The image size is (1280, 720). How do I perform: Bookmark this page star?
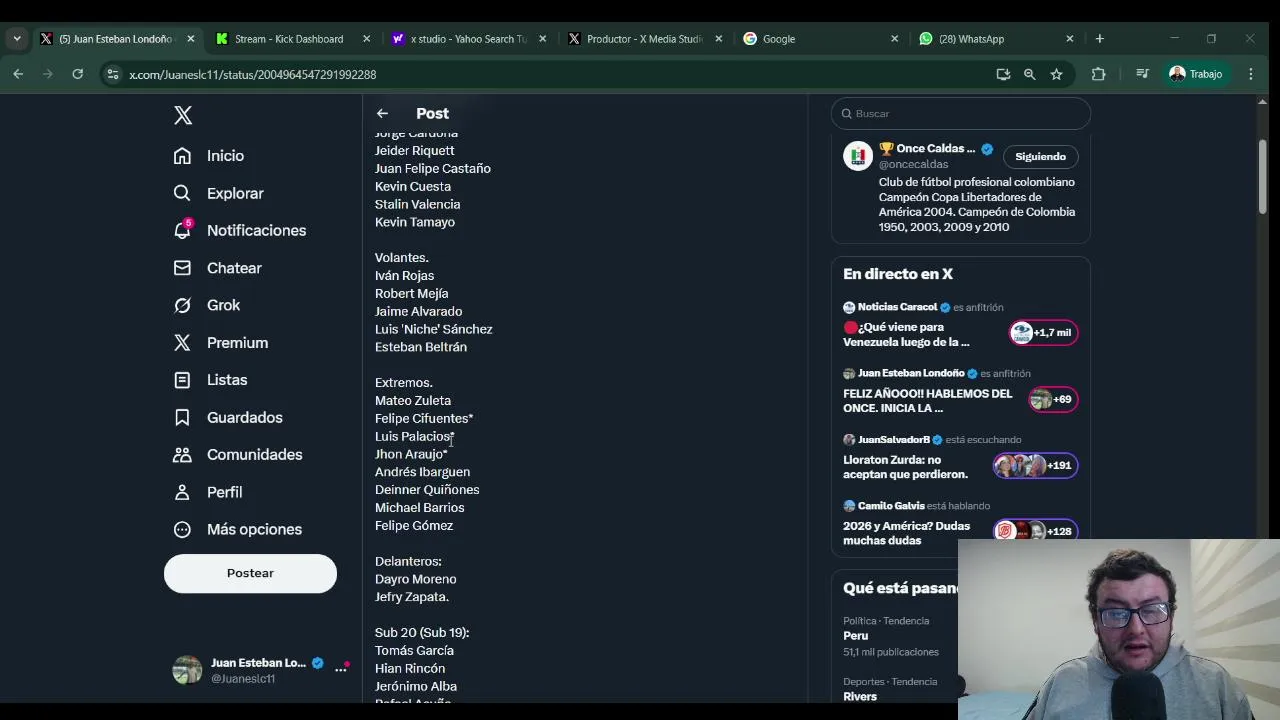point(1056,74)
